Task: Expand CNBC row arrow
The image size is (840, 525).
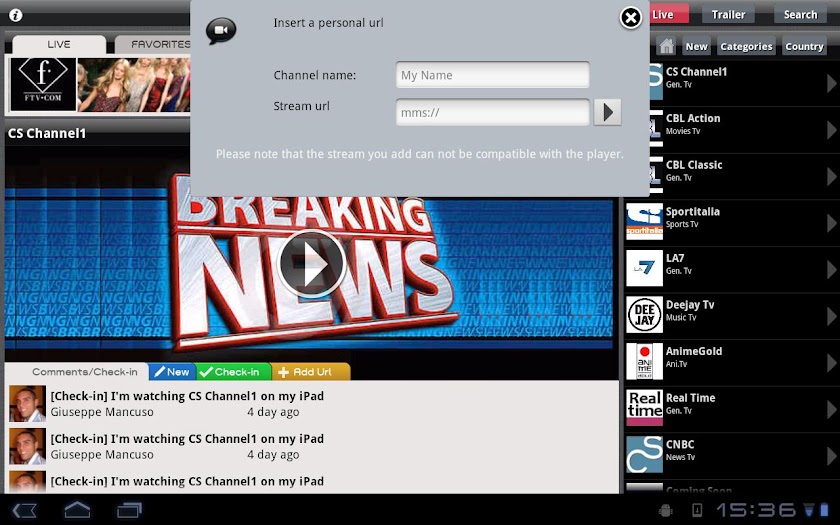Action: 831,456
